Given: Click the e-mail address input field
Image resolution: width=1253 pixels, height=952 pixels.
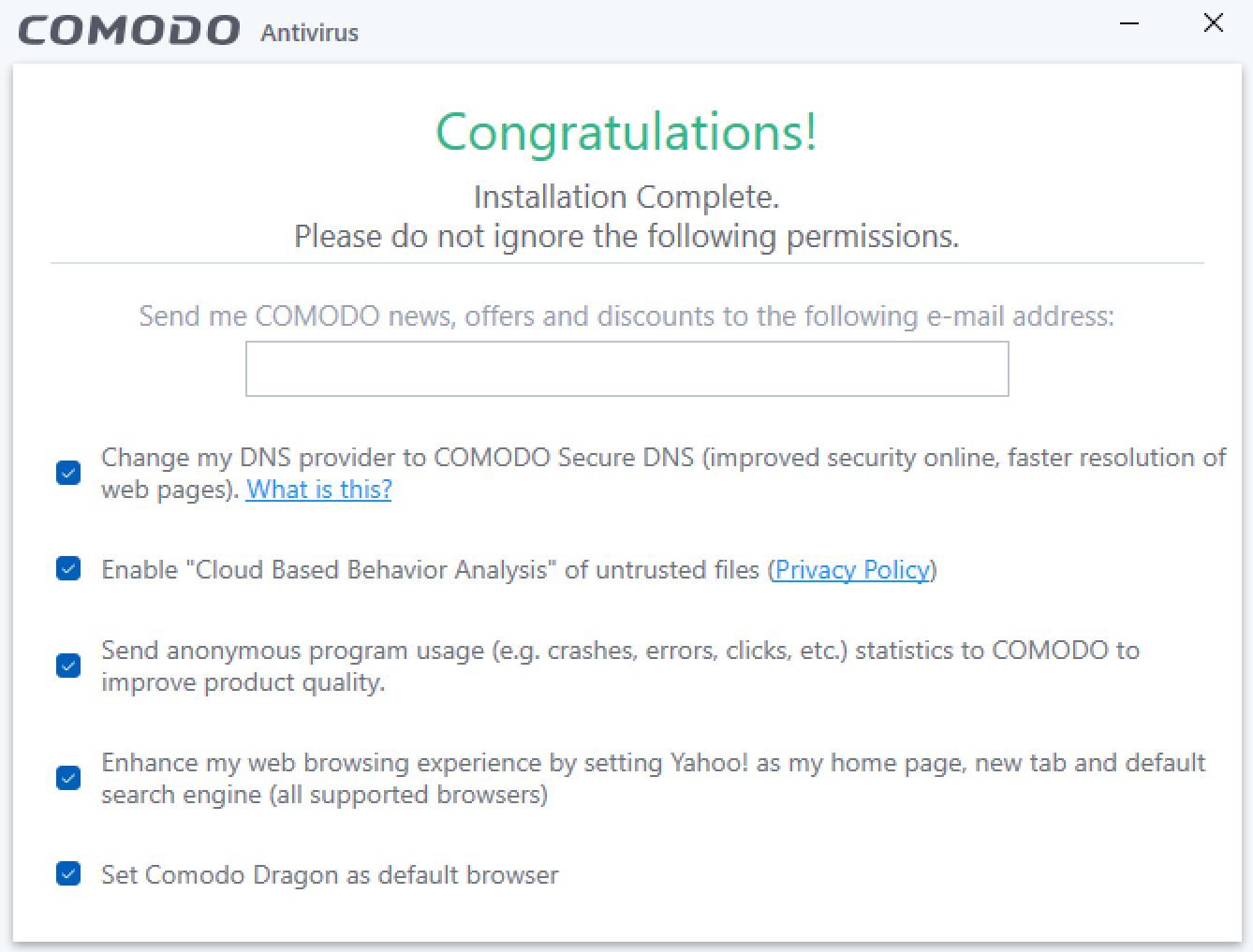Looking at the screenshot, I should click(x=626, y=369).
